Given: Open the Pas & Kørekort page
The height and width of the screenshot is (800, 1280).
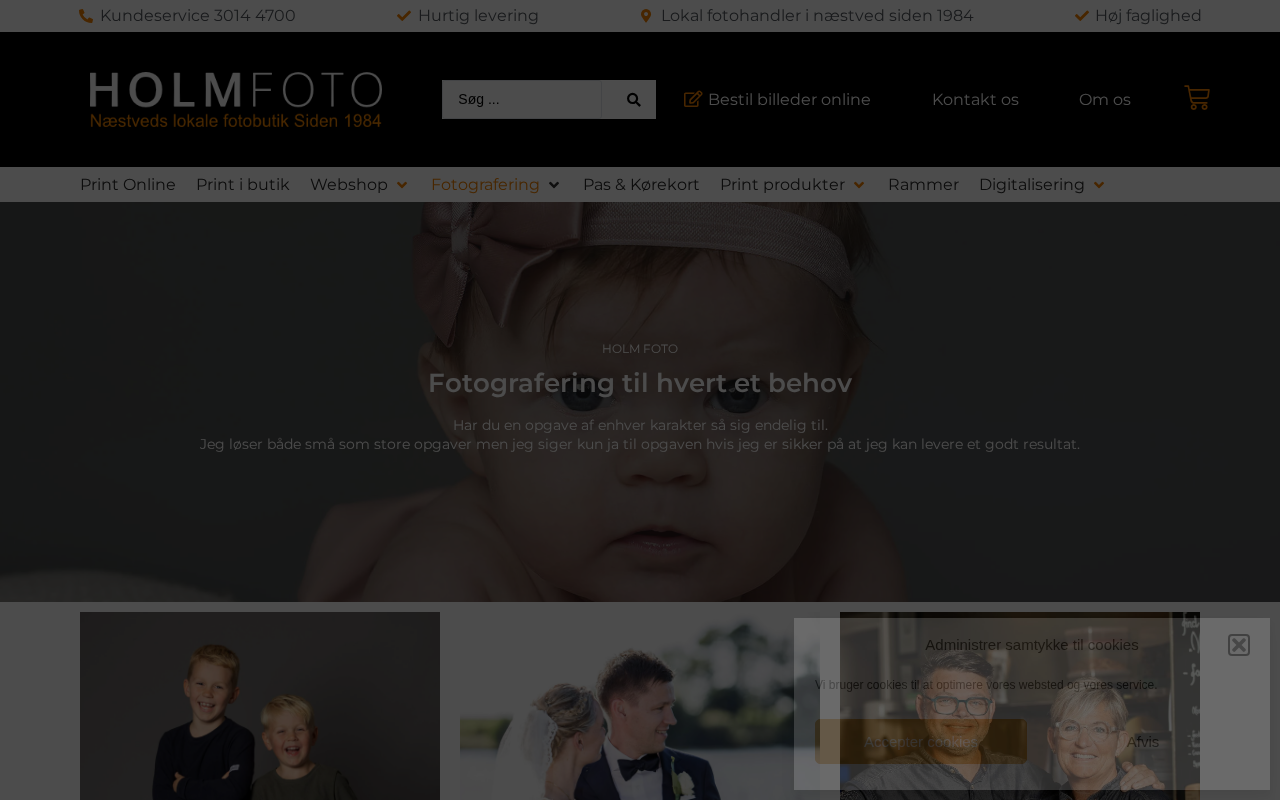Looking at the screenshot, I should pyautogui.click(x=641, y=185).
